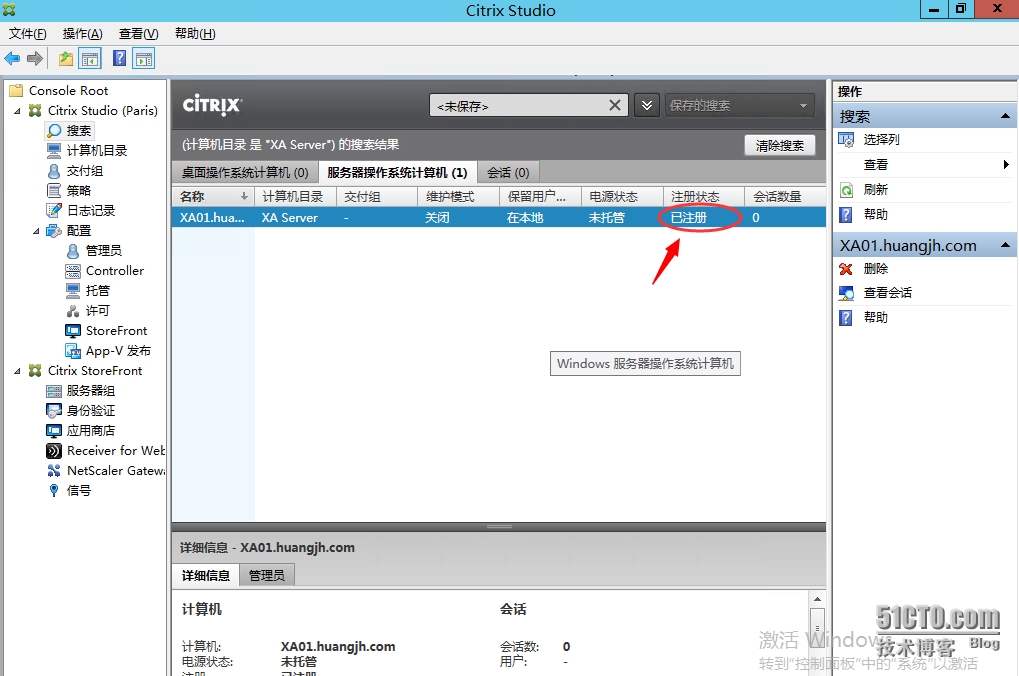
Task: Open the toolbar help question mark icon
Action: click(x=120, y=58)
